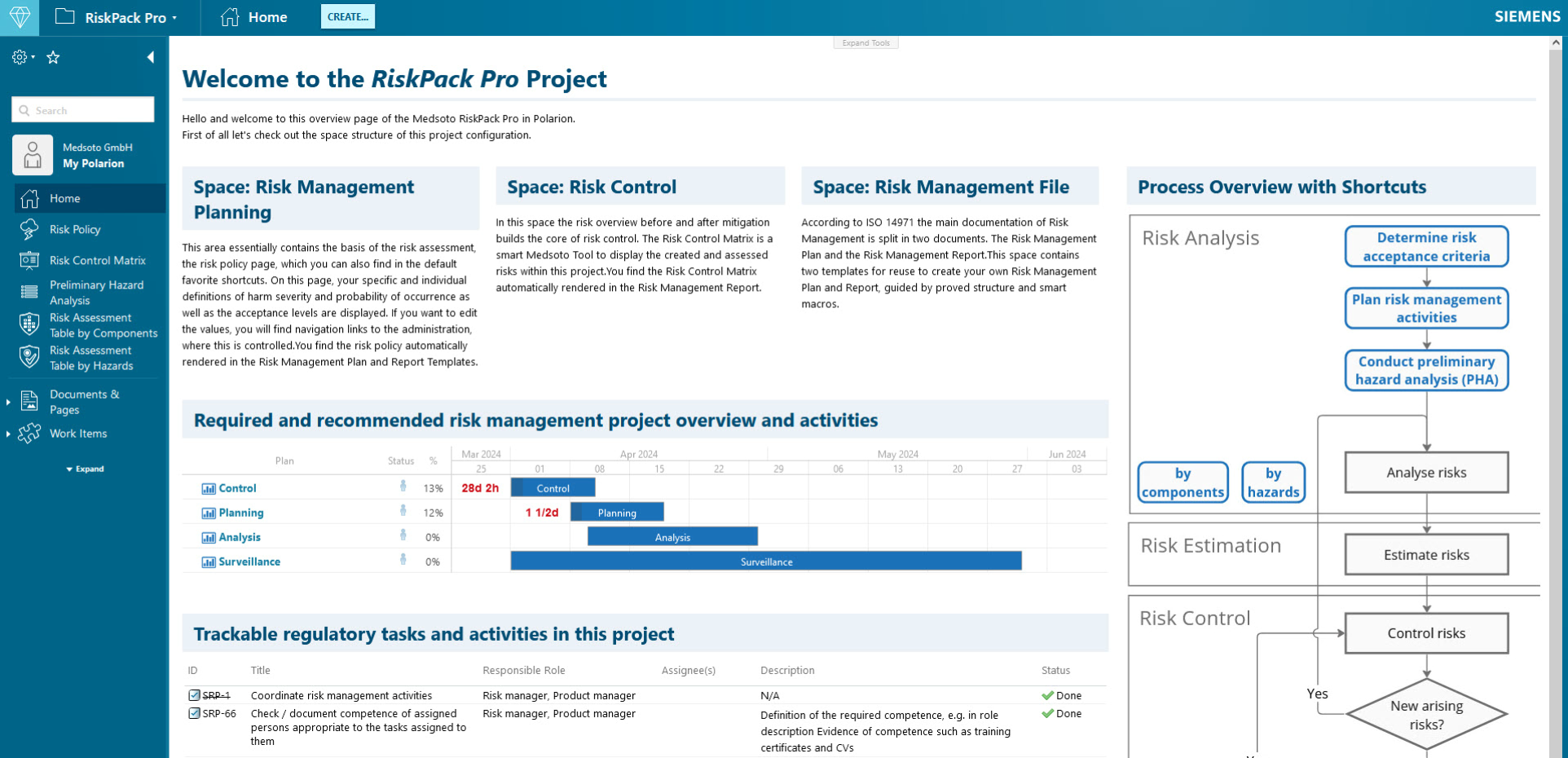The height and width of the screenshot is (758, 1568).
Task: Click the Risk Policy sidebar icon
Action: coord(29,230)
